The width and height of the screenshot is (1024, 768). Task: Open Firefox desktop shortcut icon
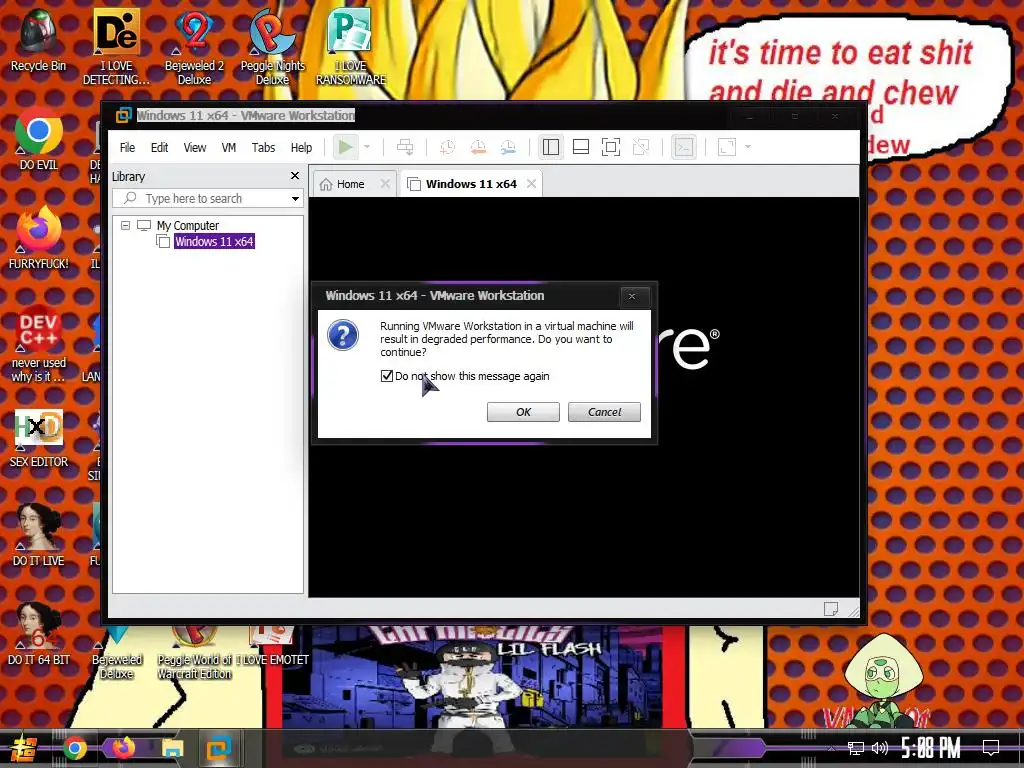[39, 238]
